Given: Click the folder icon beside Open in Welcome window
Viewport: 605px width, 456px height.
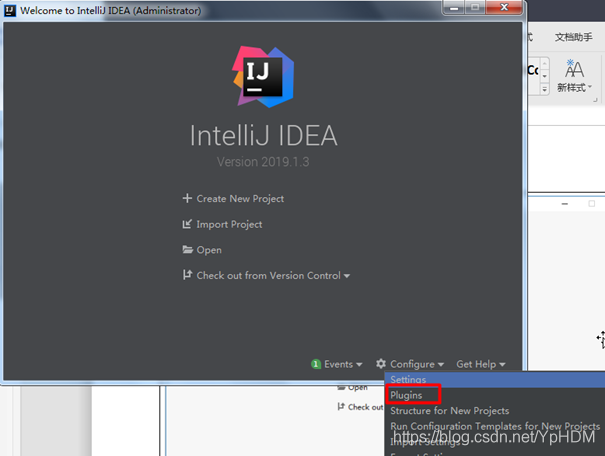Looking at the screenshot, I should [x=188, y=250].
